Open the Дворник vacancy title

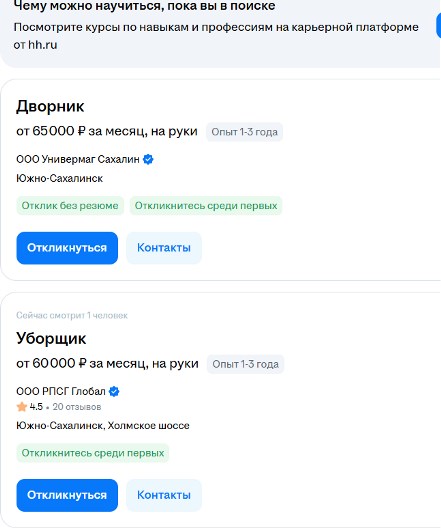pyautogui.click(x=50, y=106)
